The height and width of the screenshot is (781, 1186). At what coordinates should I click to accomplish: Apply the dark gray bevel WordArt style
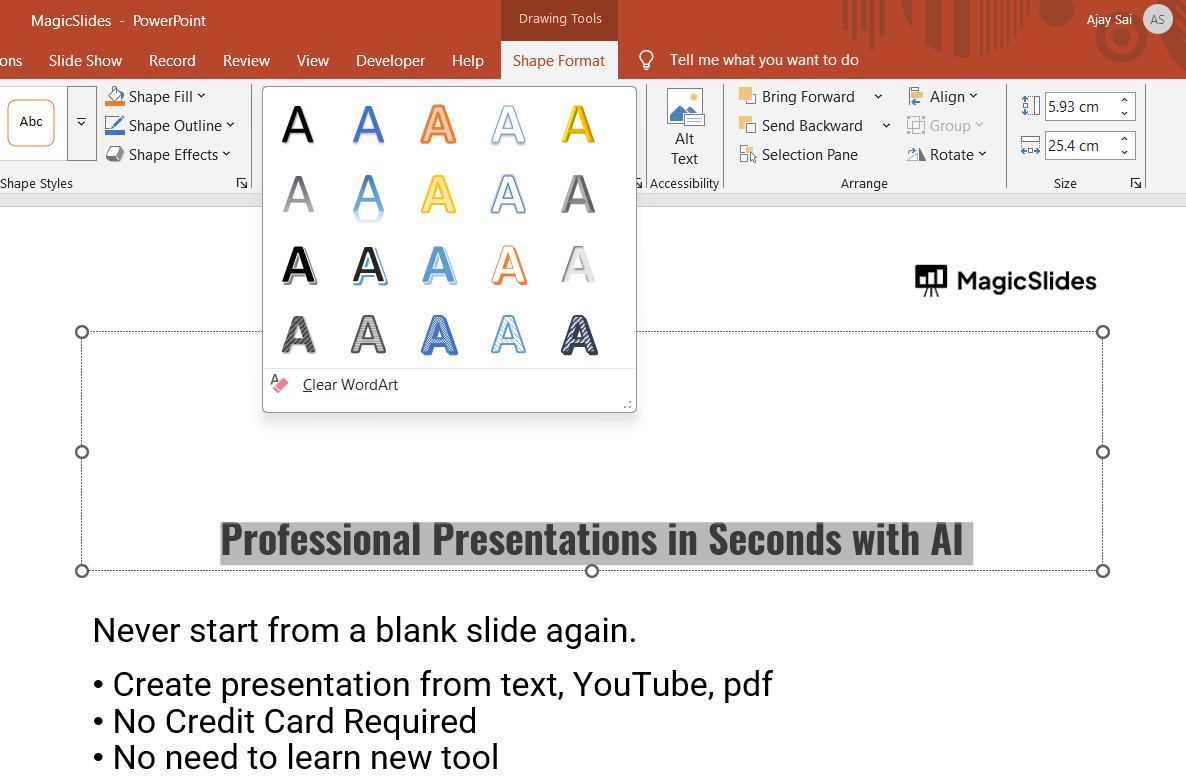click(x=579, y=195)
